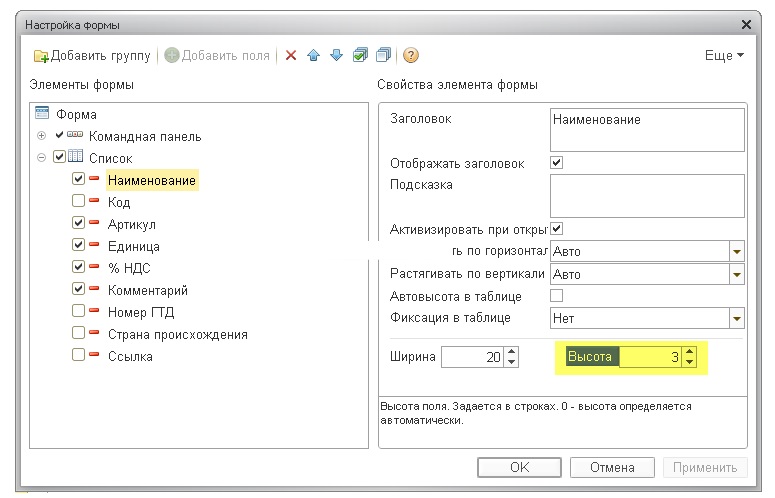Enable Автовысота в таблице checkbox

click(x=557, y=295)
